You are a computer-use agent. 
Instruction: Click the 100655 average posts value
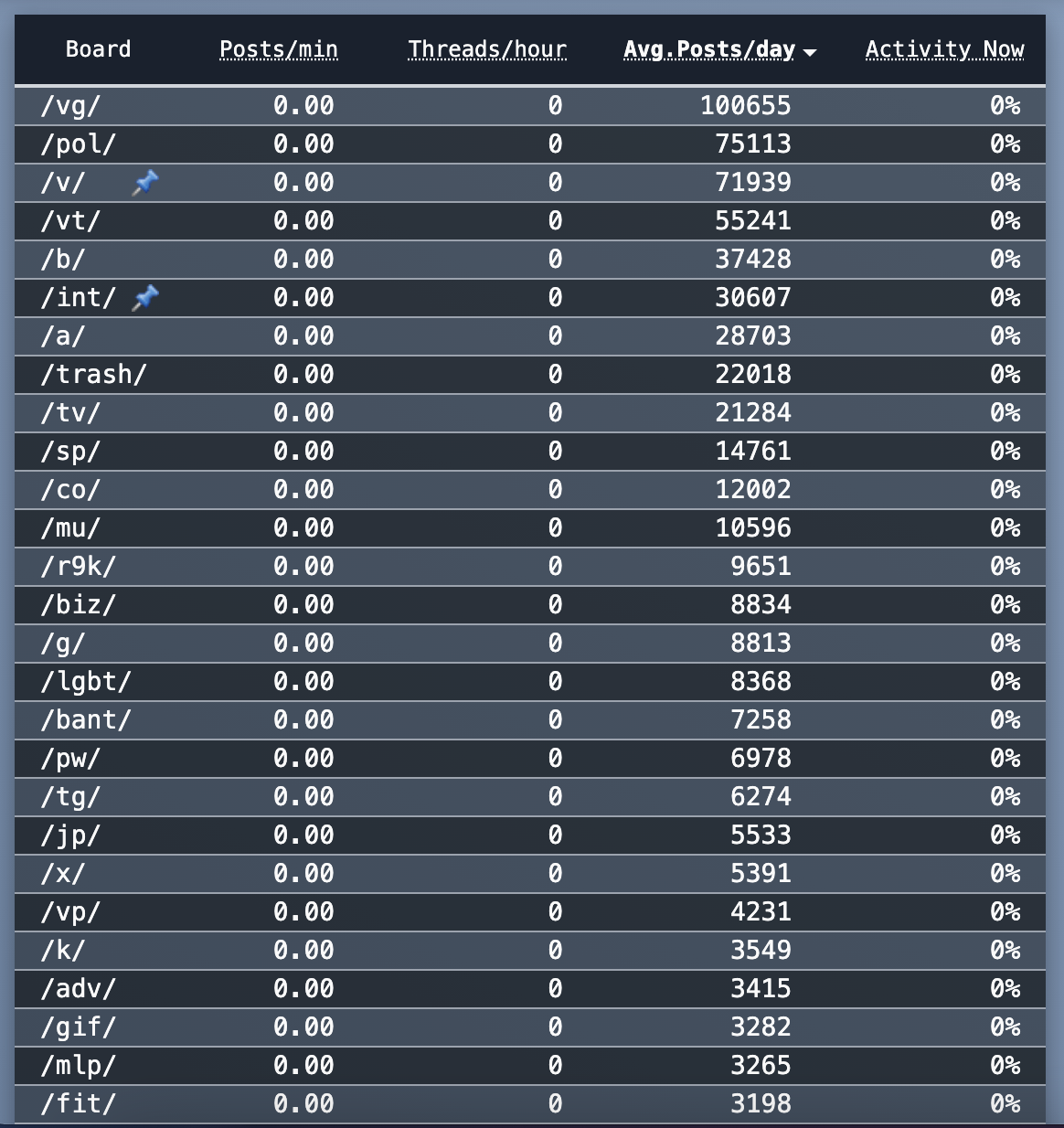point(746,106)
